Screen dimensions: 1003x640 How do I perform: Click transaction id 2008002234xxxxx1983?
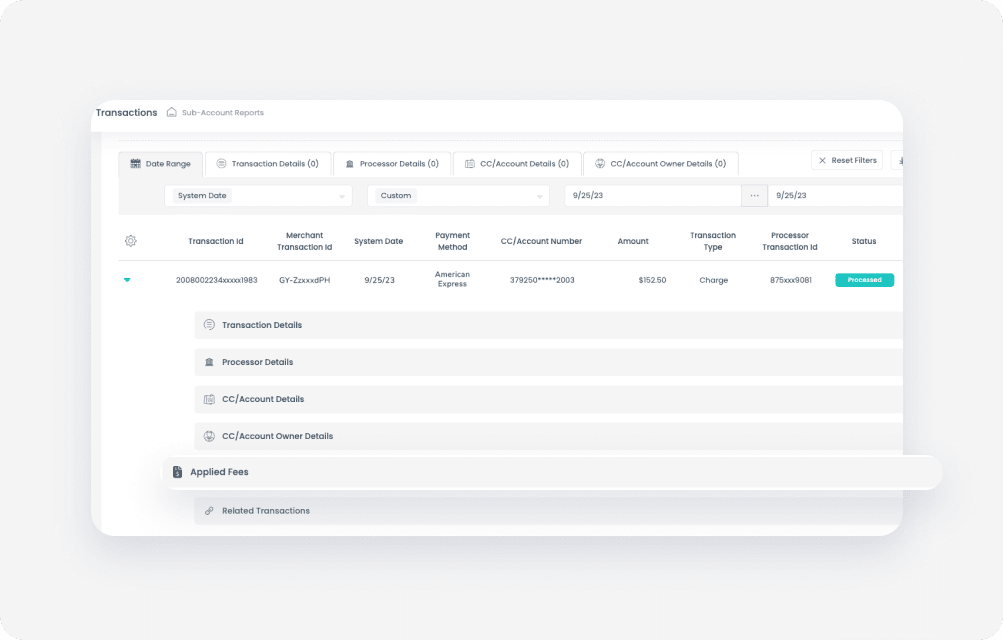pyautogui.click(x=216, y=280)
